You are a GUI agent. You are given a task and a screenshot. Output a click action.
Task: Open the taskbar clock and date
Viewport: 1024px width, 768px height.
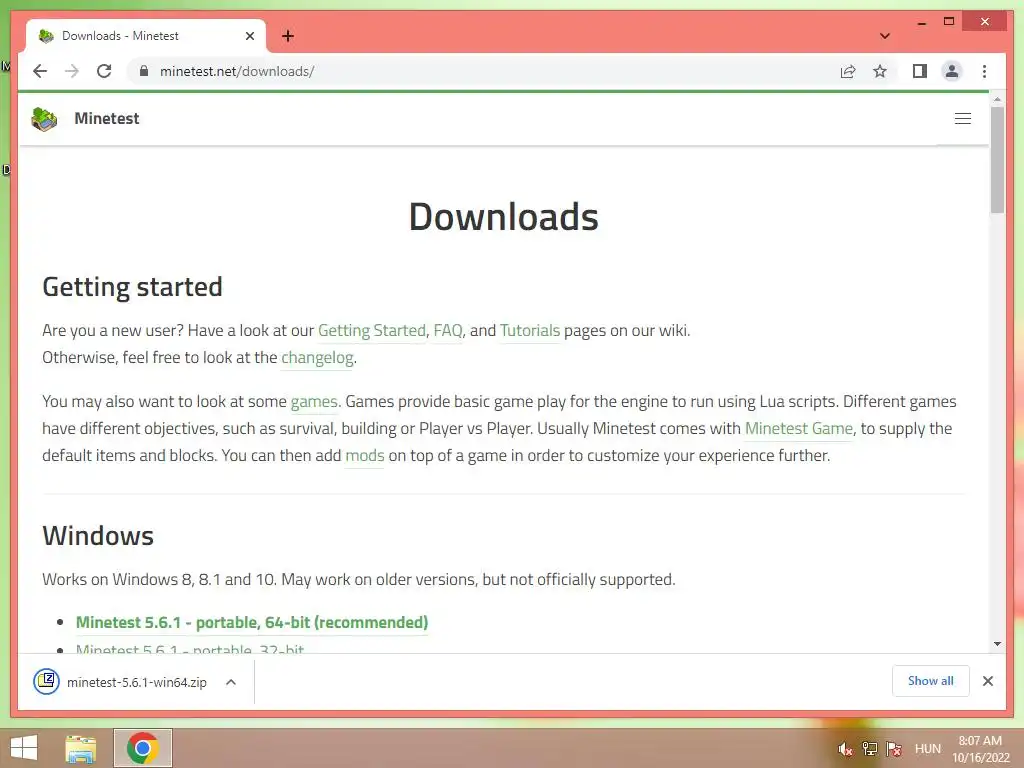[x=980, y=749]
